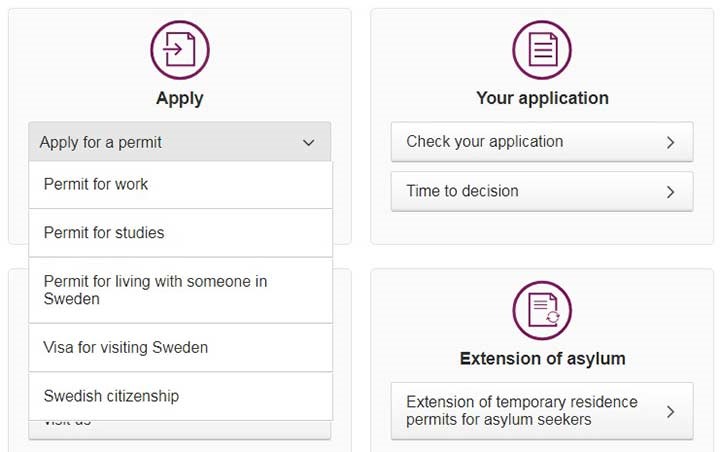Click the partially hidden Visit us button

point(180,430)
